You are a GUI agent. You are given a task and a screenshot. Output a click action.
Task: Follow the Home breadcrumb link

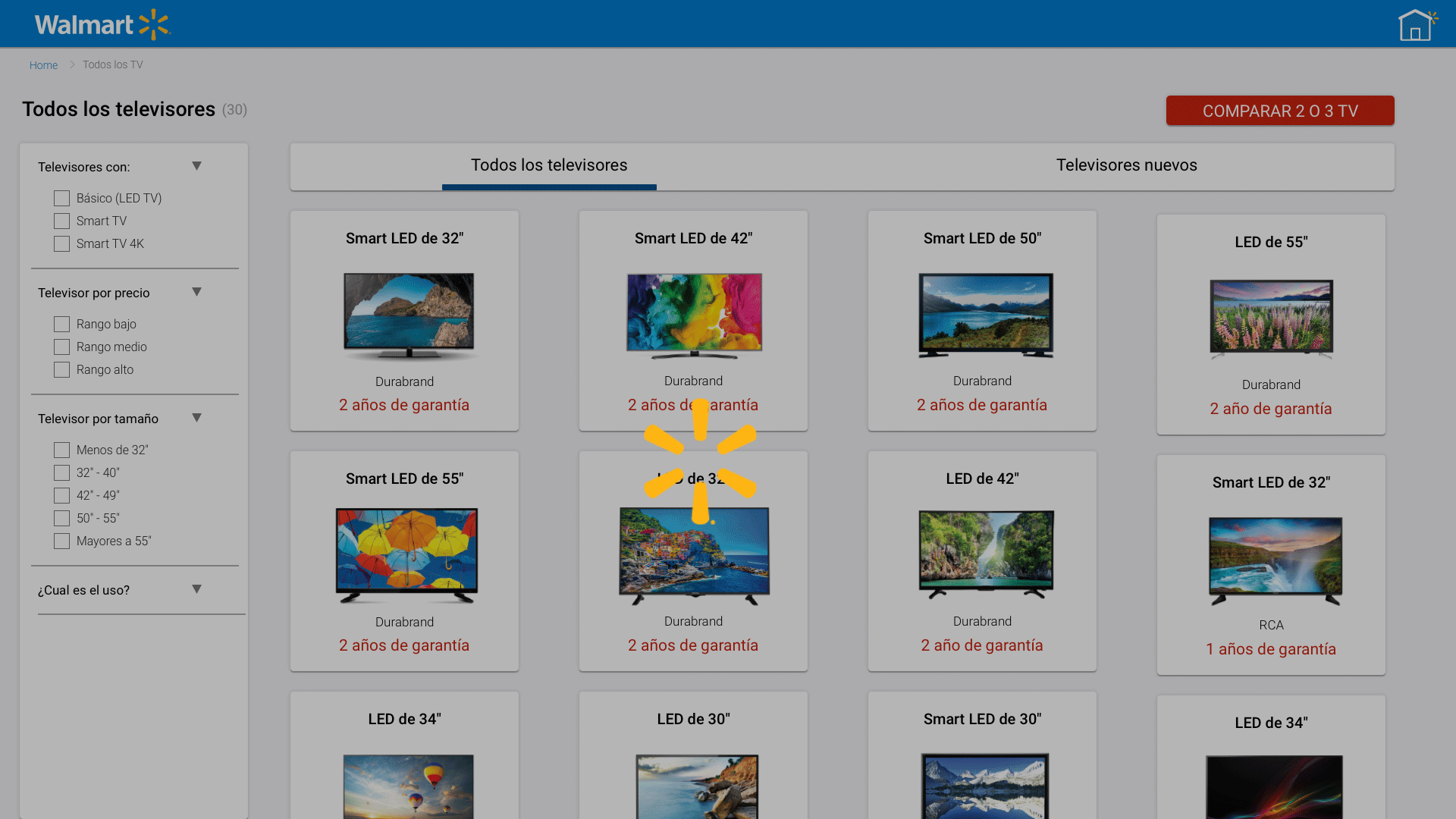(x=43, y=65)
